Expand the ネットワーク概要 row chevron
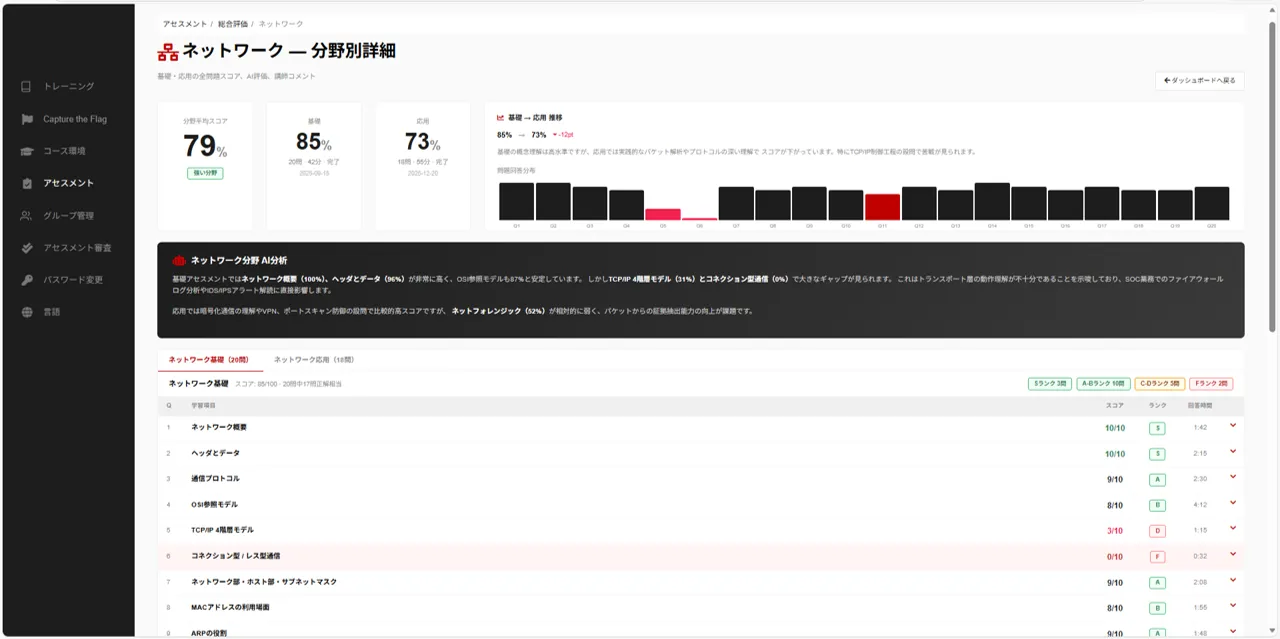This screenshot has height=639, width=1280. [1233, 426]
